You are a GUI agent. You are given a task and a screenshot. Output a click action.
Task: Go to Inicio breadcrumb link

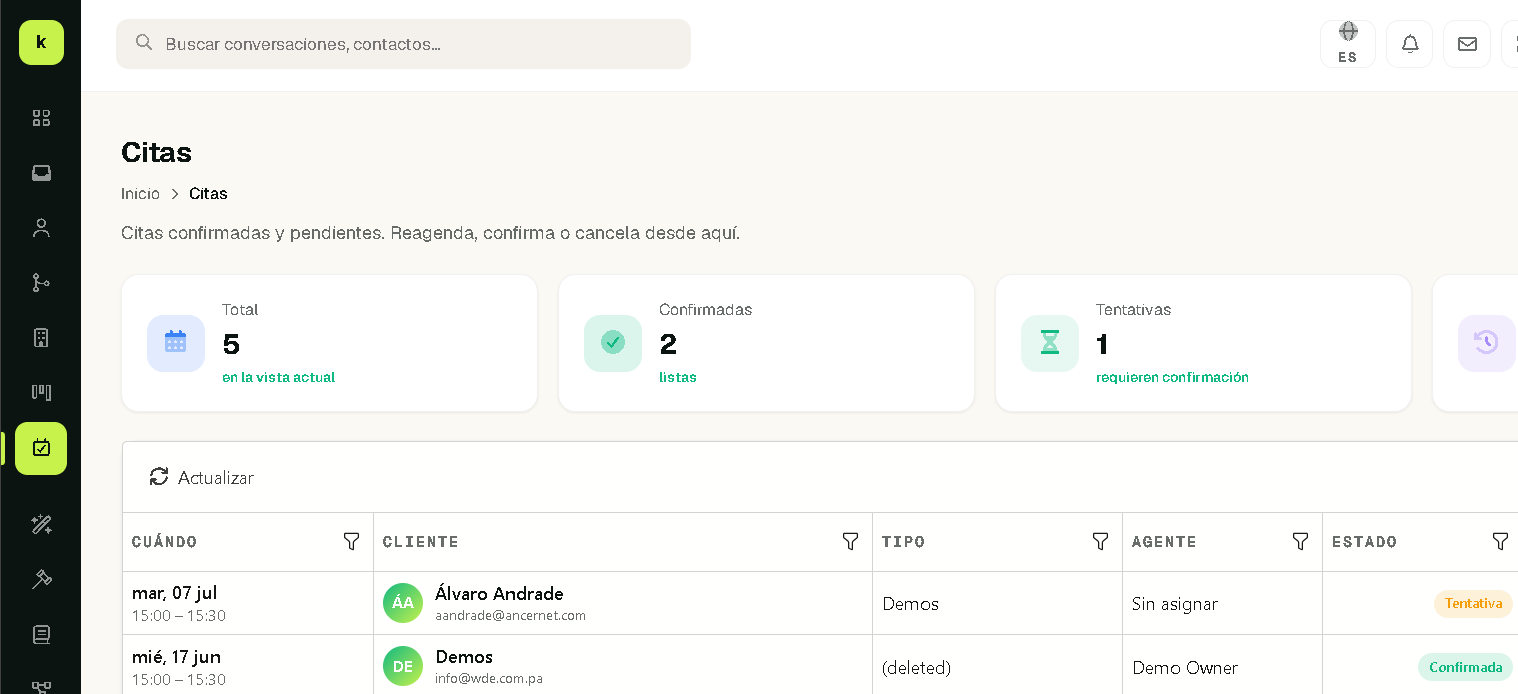tap(140, 193)
